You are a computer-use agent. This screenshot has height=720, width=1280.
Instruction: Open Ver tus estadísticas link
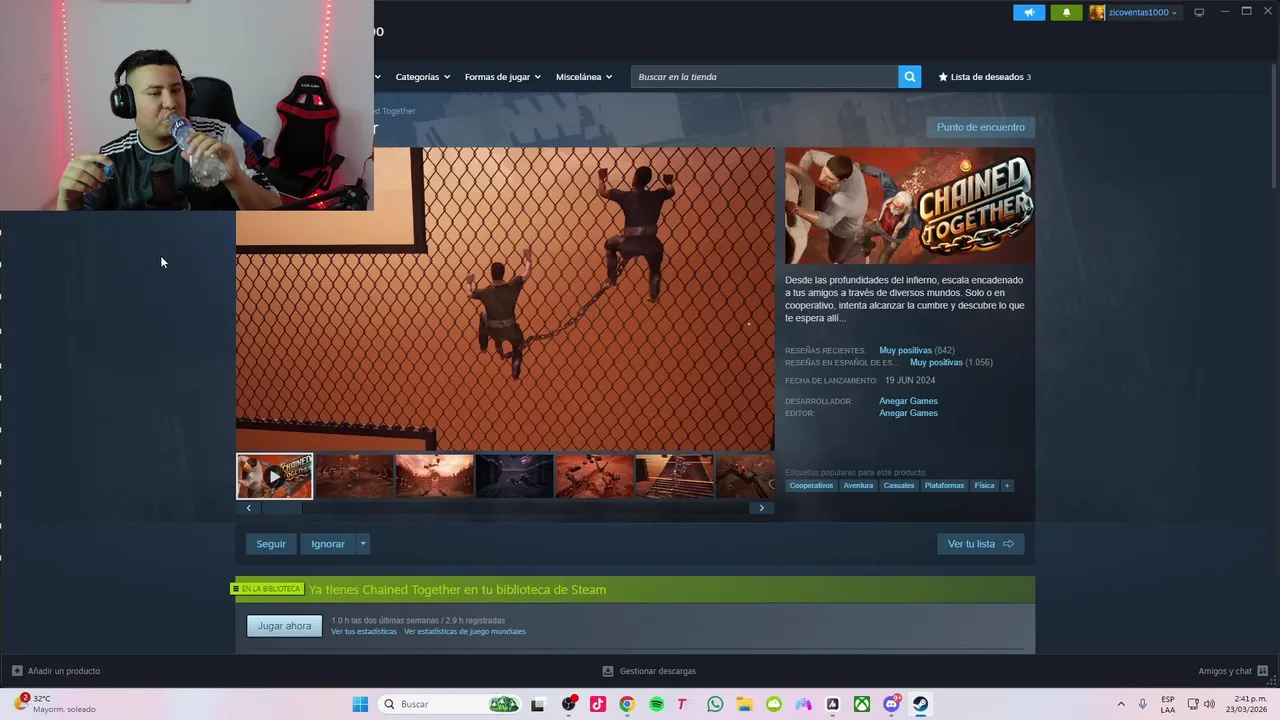[x=364, y=632]
